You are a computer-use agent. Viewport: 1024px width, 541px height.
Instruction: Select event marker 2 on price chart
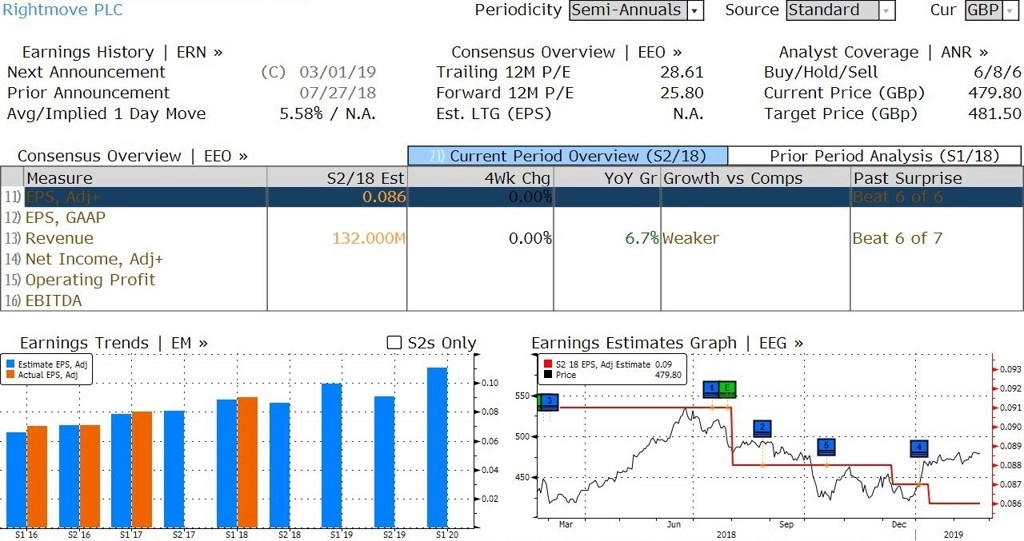point(762,428)
